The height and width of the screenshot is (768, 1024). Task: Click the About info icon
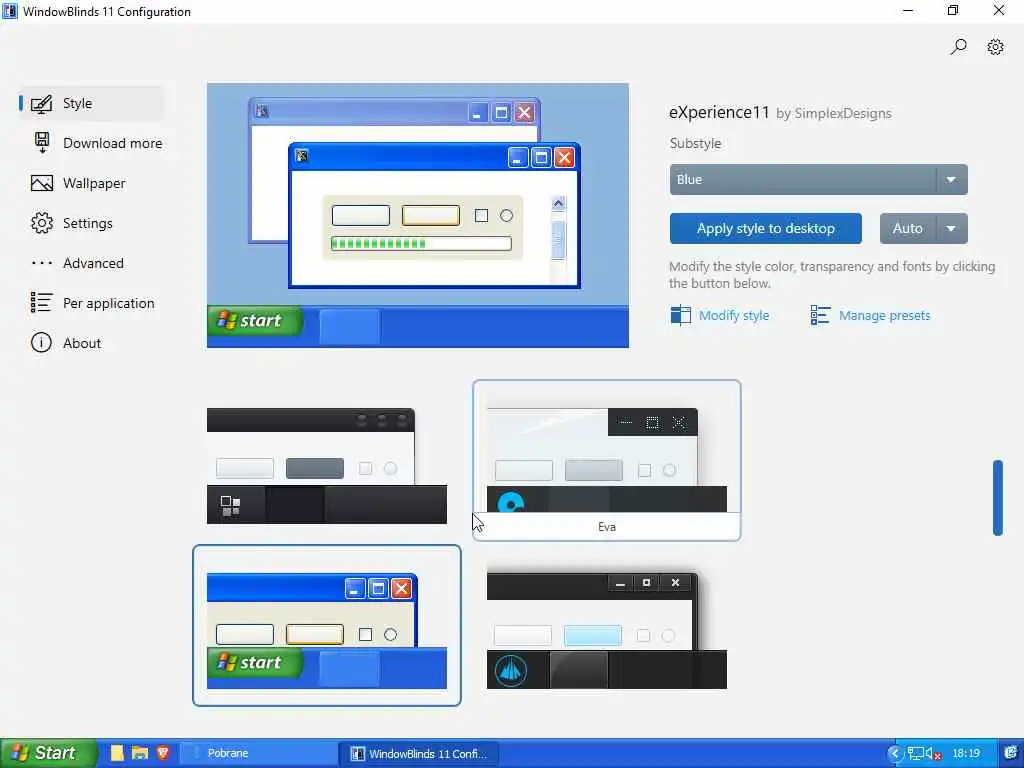point(41,343)
